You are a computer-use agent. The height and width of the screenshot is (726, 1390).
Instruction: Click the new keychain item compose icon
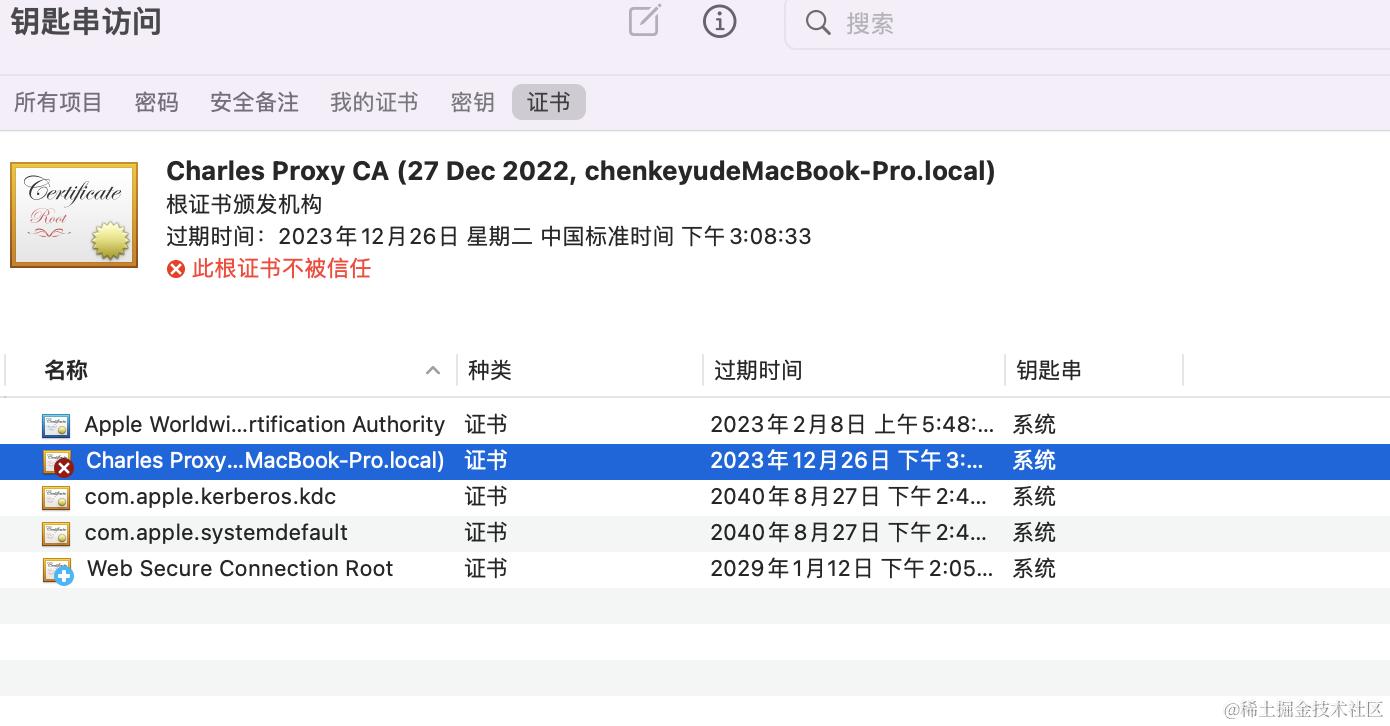645,21
